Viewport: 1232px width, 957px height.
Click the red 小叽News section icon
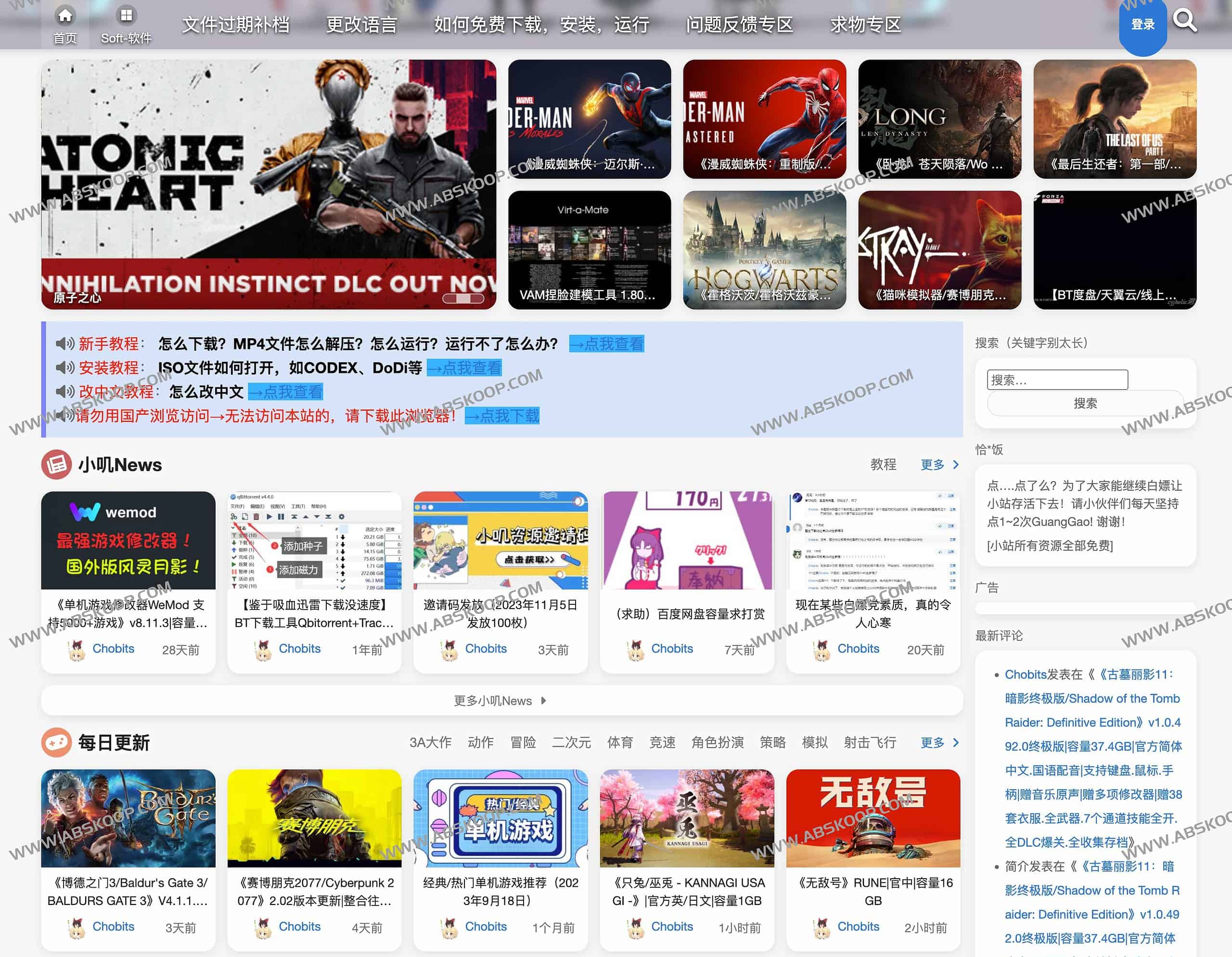pos(56,464)
